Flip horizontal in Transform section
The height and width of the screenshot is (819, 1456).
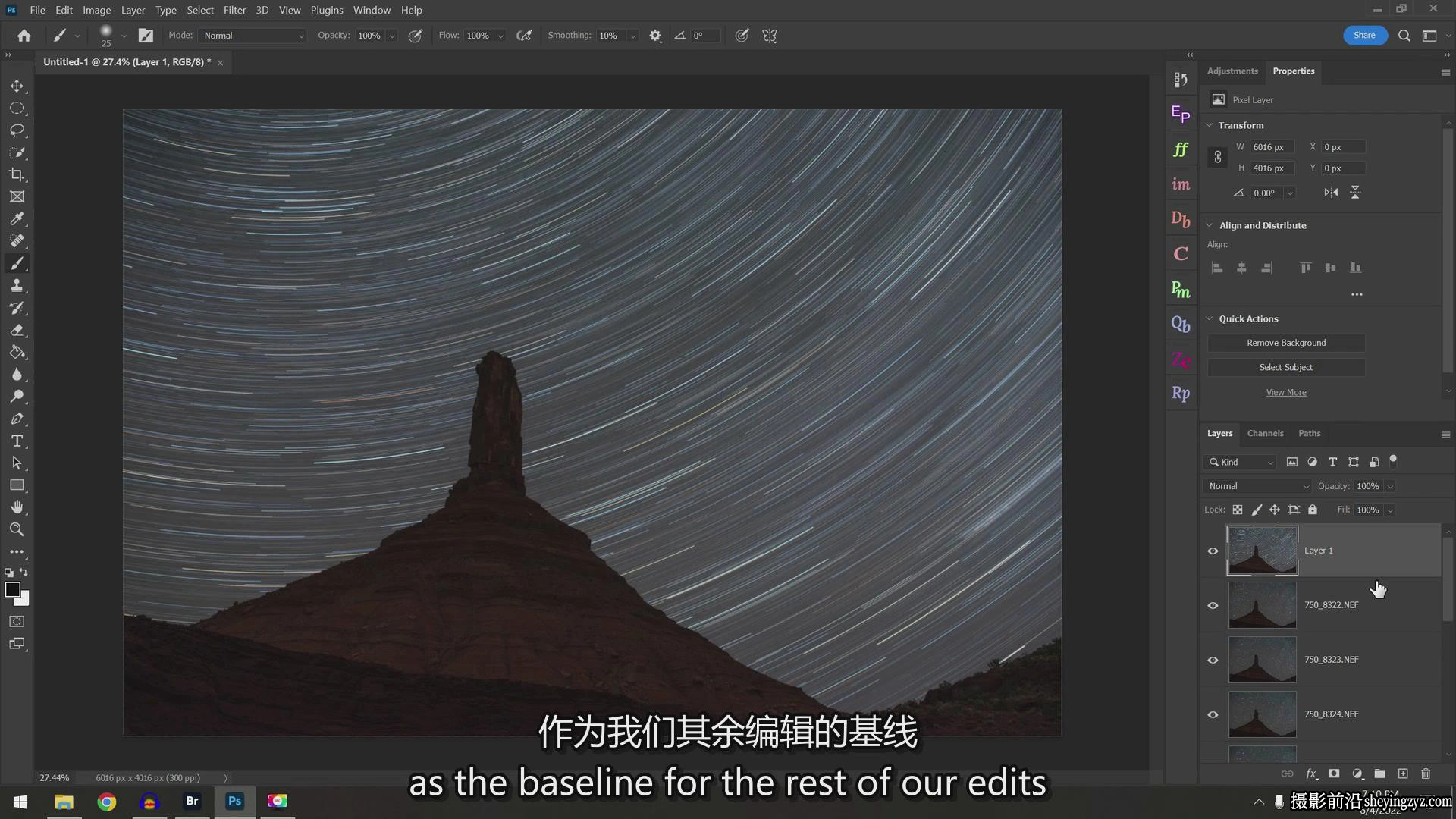pos(1331,193)
